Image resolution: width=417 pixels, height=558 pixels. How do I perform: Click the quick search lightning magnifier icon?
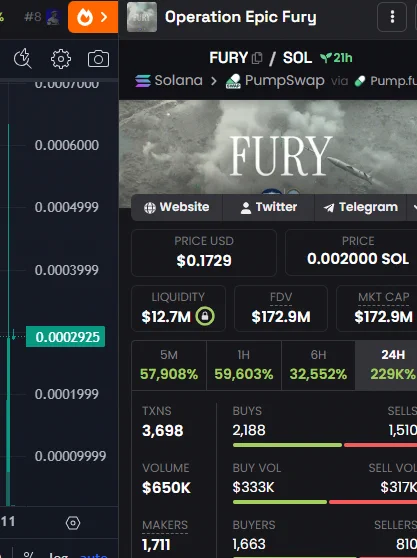click(x=23, y=58)
